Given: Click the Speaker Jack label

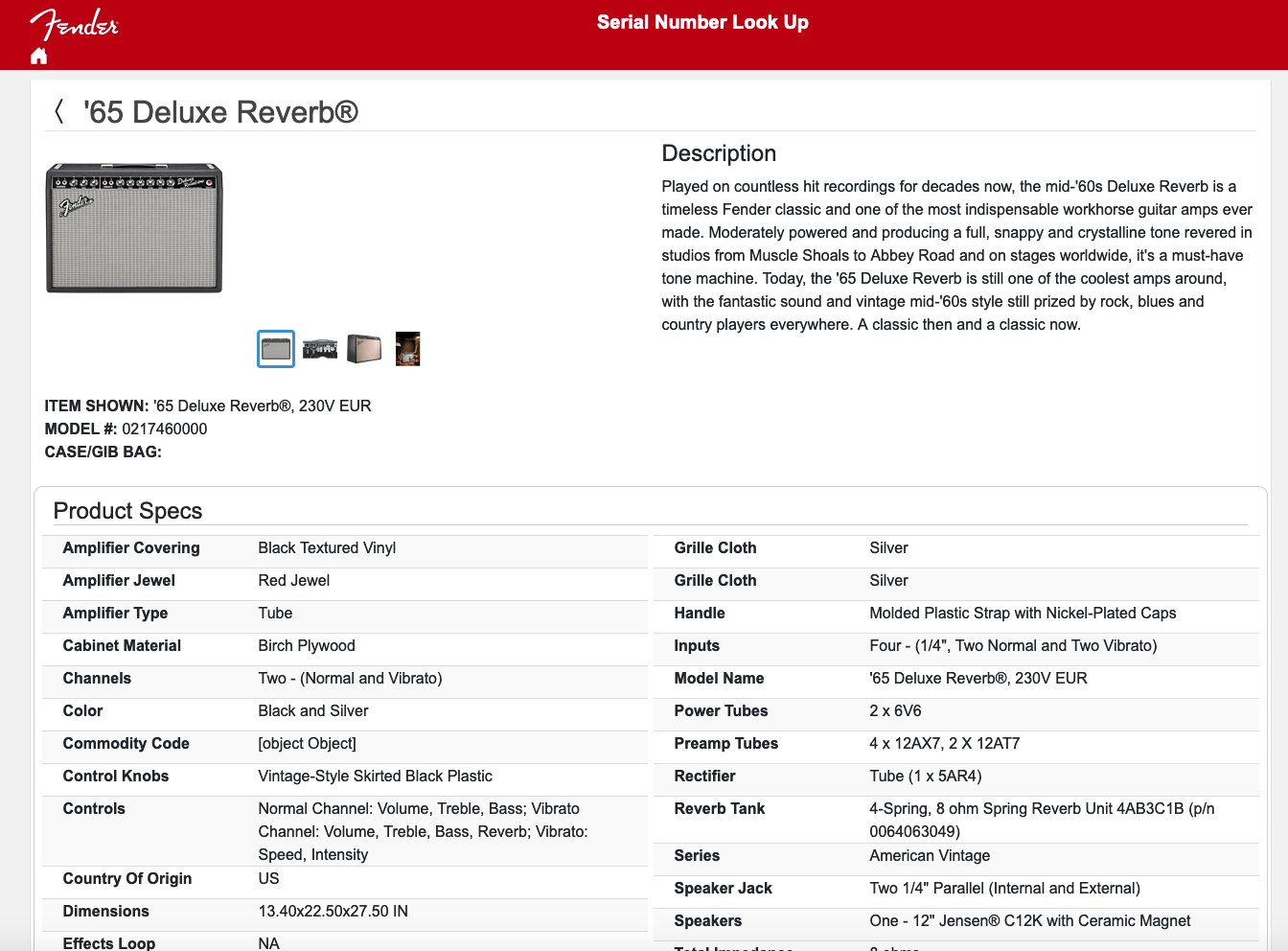Looking at the screenshot, I should [x=724, y=888].
